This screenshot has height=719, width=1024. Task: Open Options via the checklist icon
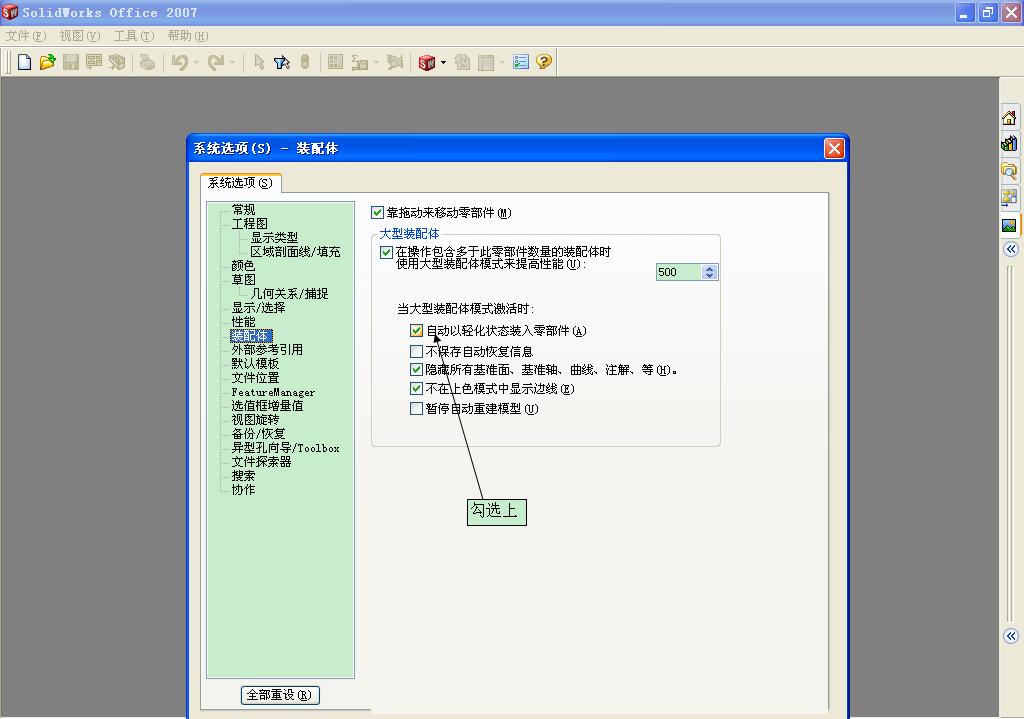pos(520,62)
